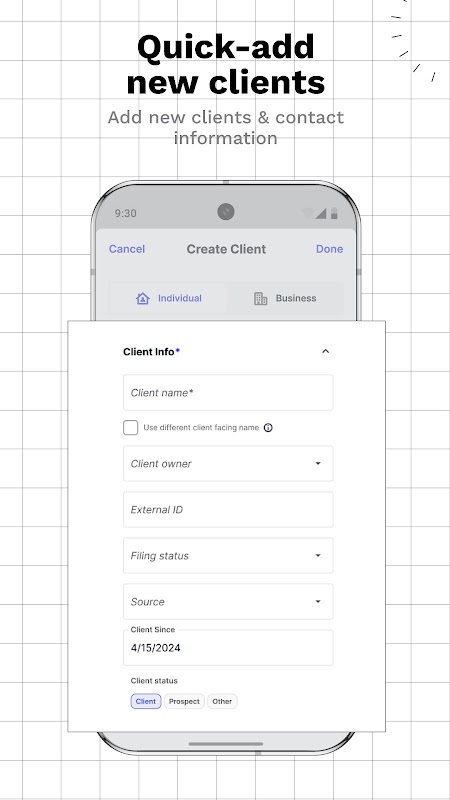Select the Client status chip

coord(146,701)
